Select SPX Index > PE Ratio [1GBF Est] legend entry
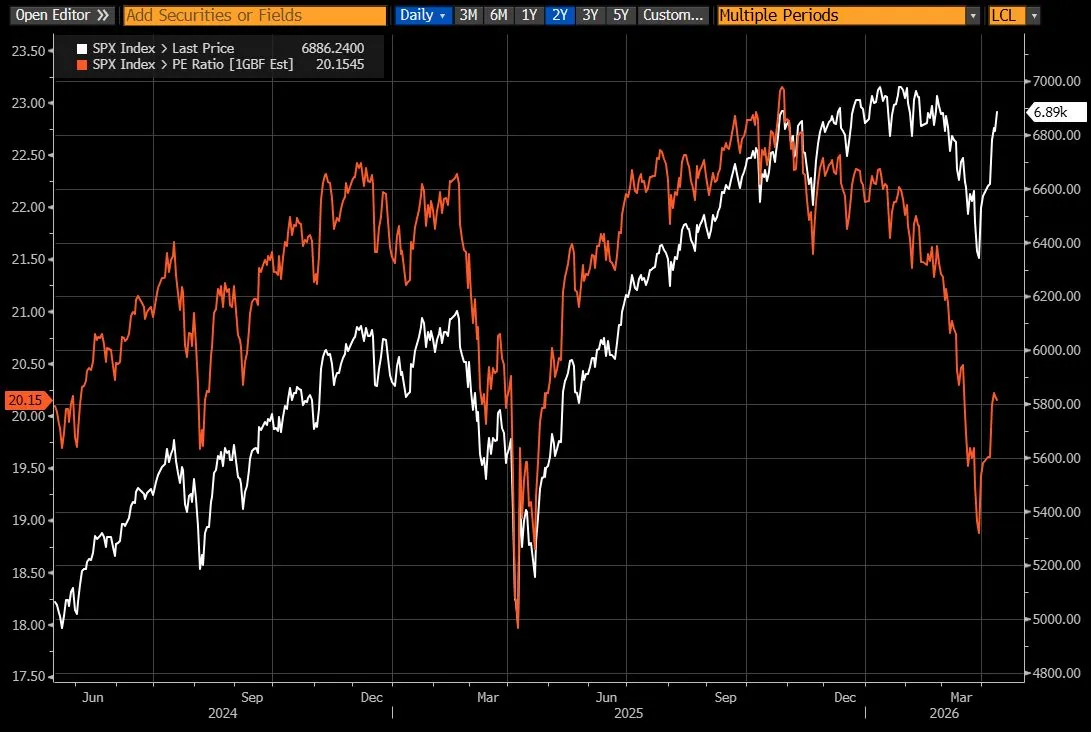This screenshot has width=1091, height=732. 193,64
